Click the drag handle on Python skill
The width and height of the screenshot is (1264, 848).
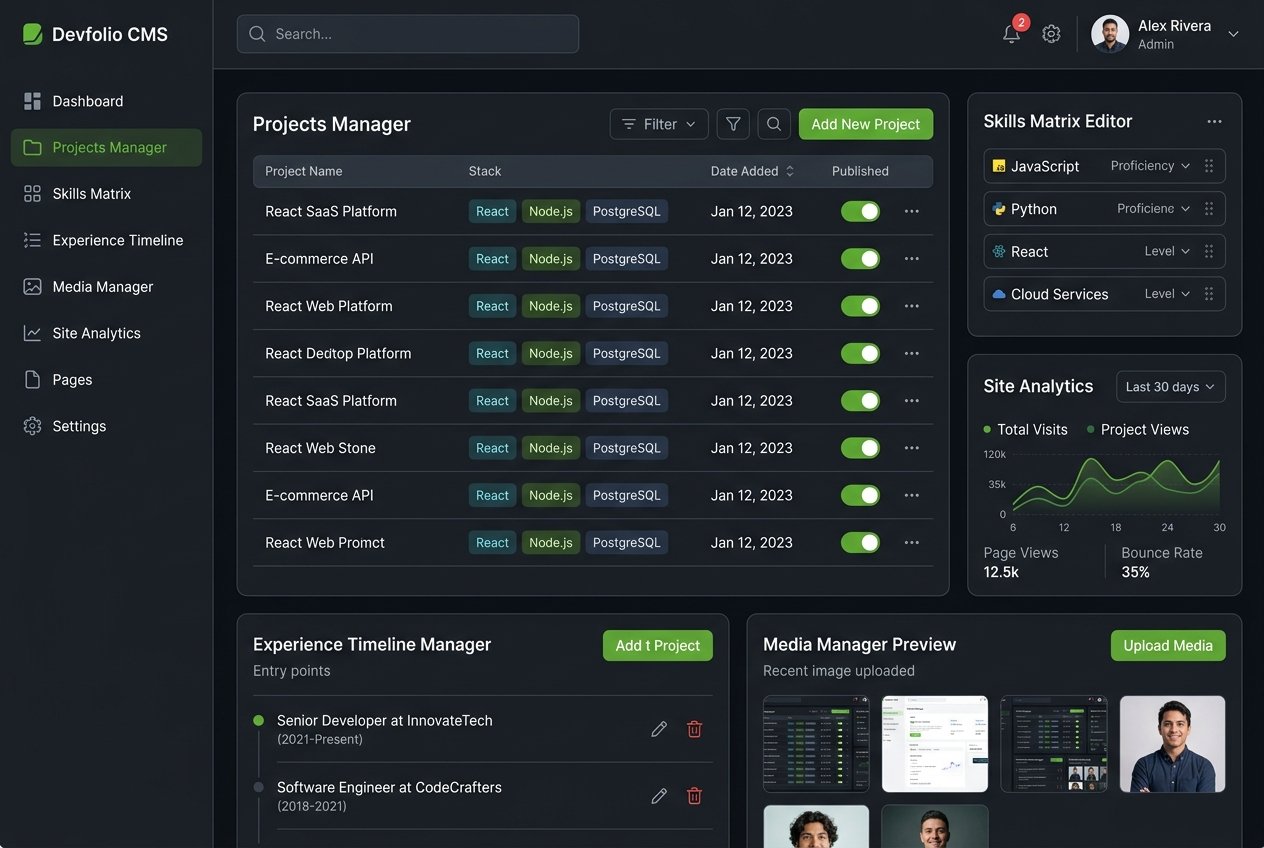tap(1209, 209)
